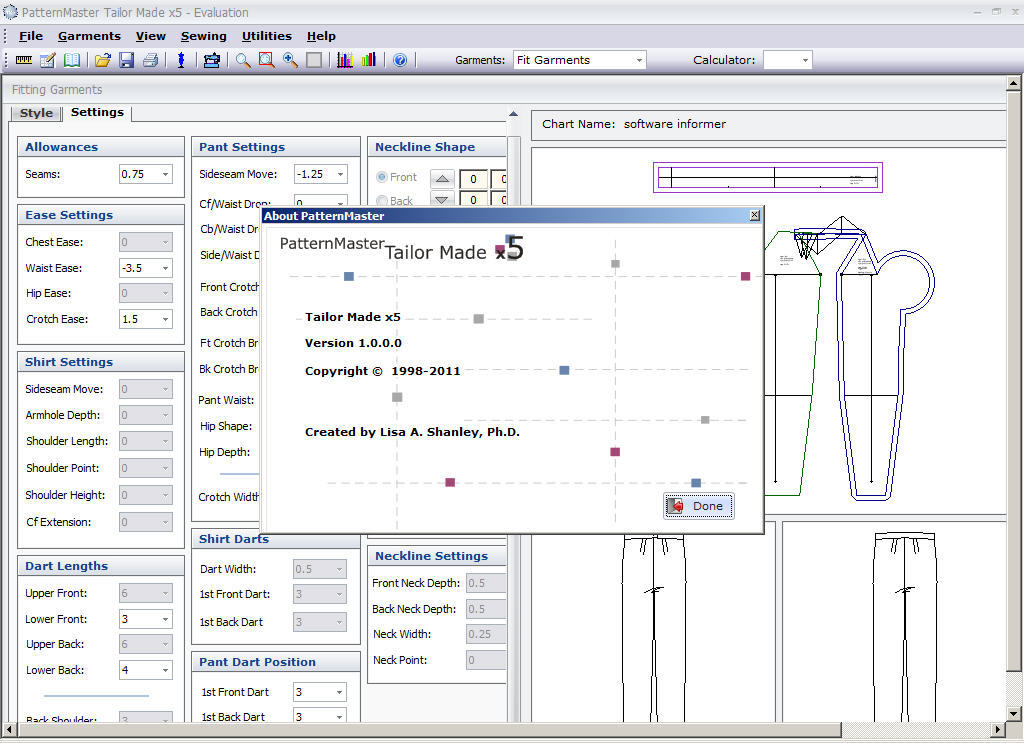Open the Garments combo box
This screenshot has width=1024, height=743.
tap(579, 60)
